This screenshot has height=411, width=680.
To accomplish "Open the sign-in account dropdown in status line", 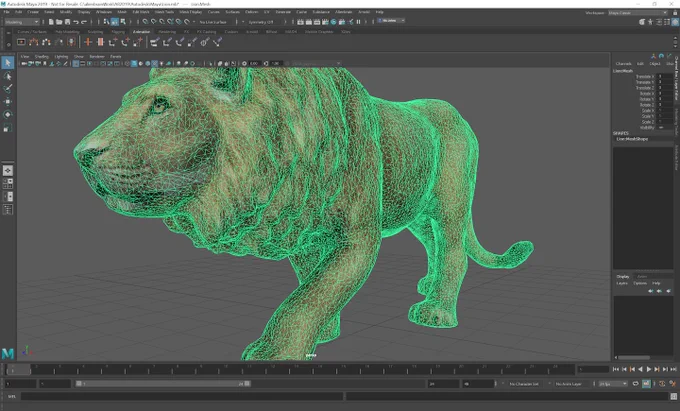I will [391, 21].
